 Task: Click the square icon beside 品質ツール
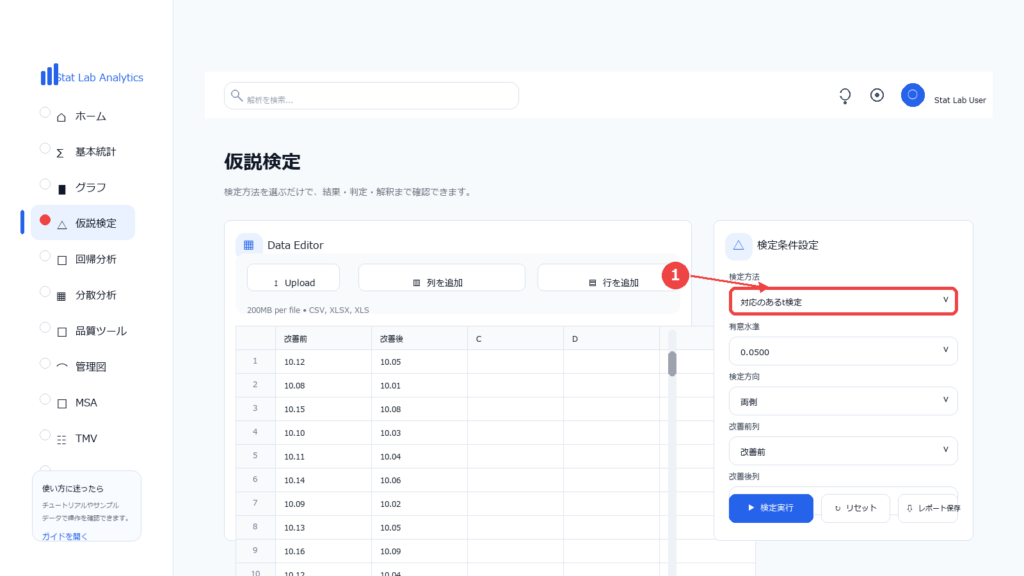point(62,332)
